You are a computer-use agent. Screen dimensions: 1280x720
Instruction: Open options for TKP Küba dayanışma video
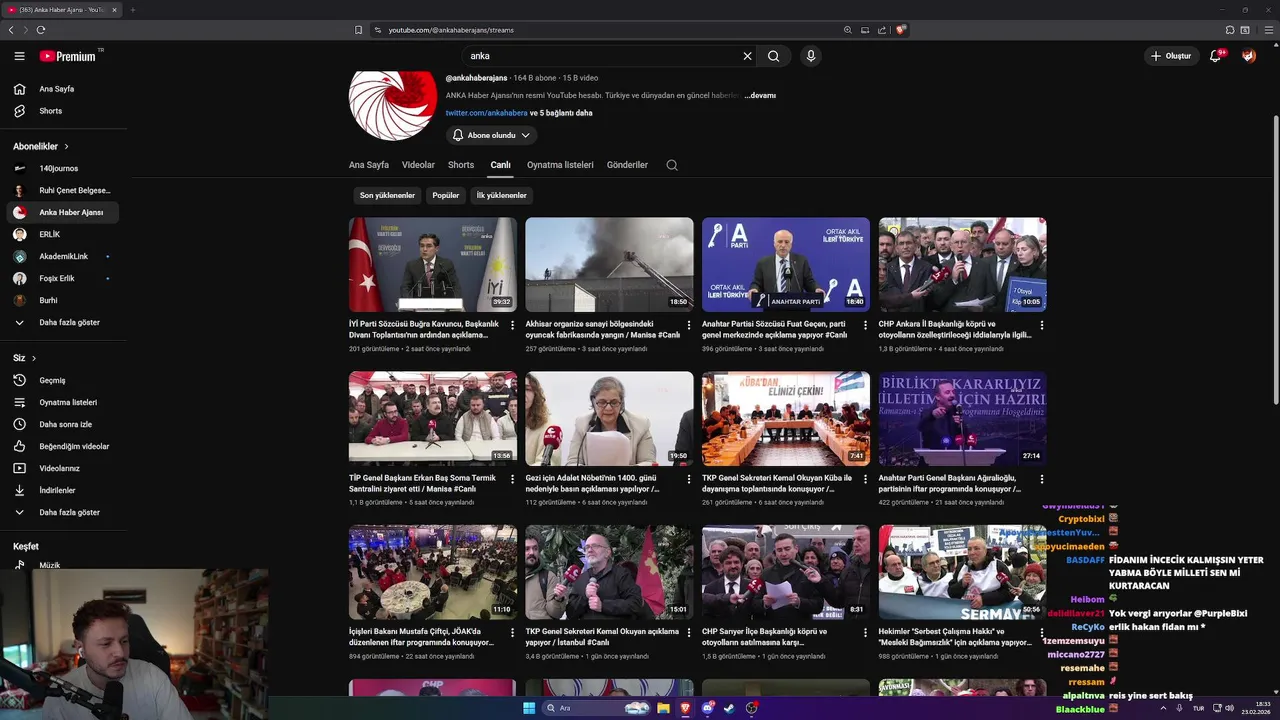[866, 479]
